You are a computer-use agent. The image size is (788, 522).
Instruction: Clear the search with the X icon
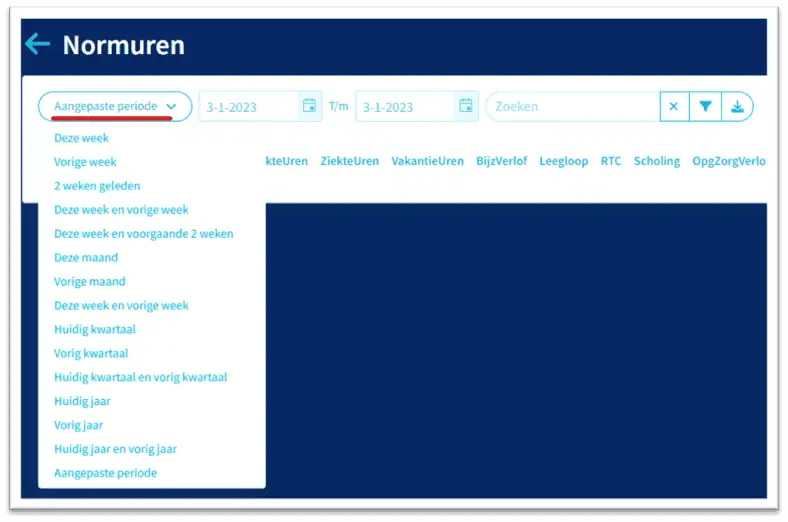674,107
